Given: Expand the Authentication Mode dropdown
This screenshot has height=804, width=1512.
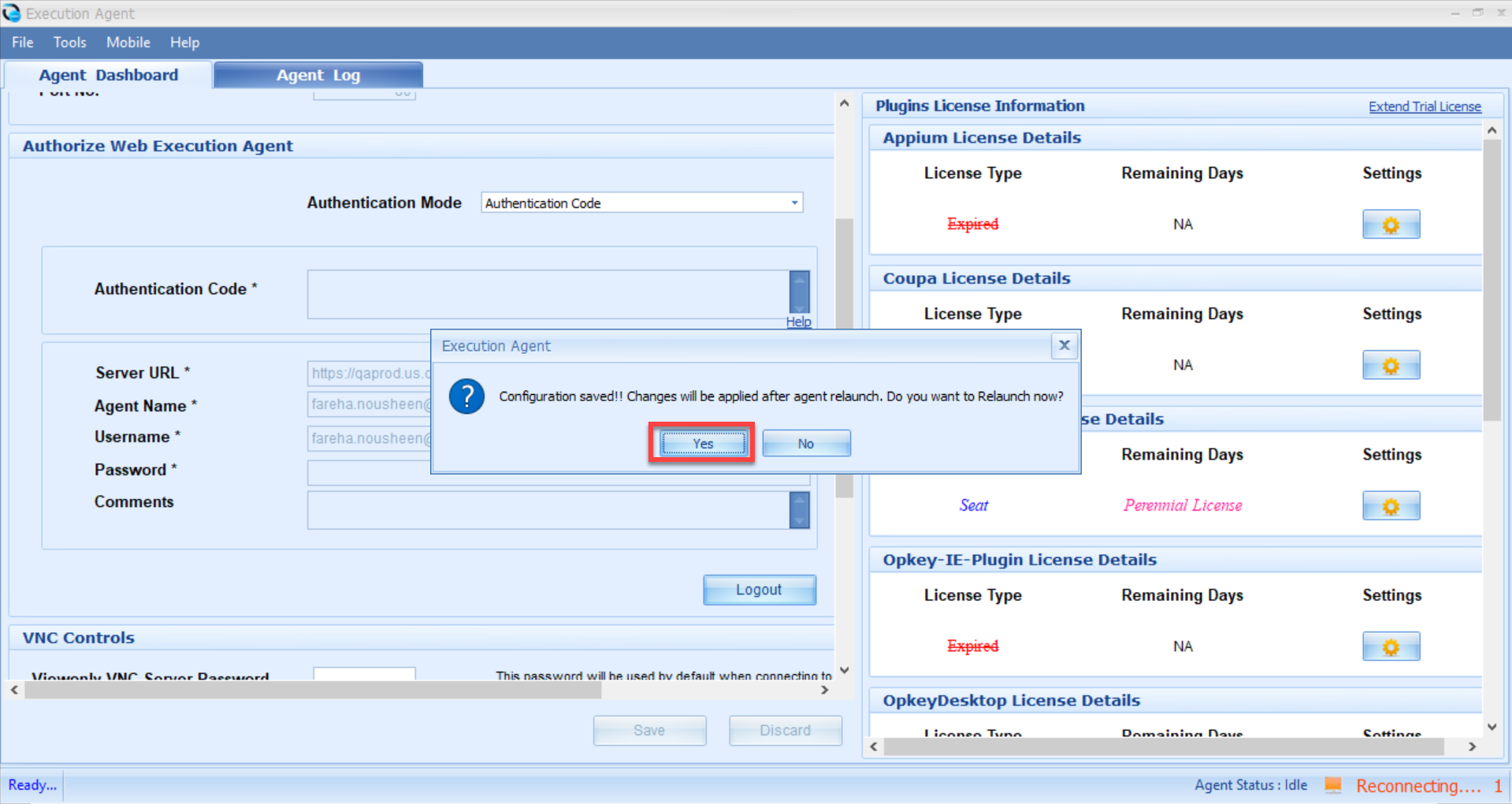Looking at the screenshot, I should [794, 203].
